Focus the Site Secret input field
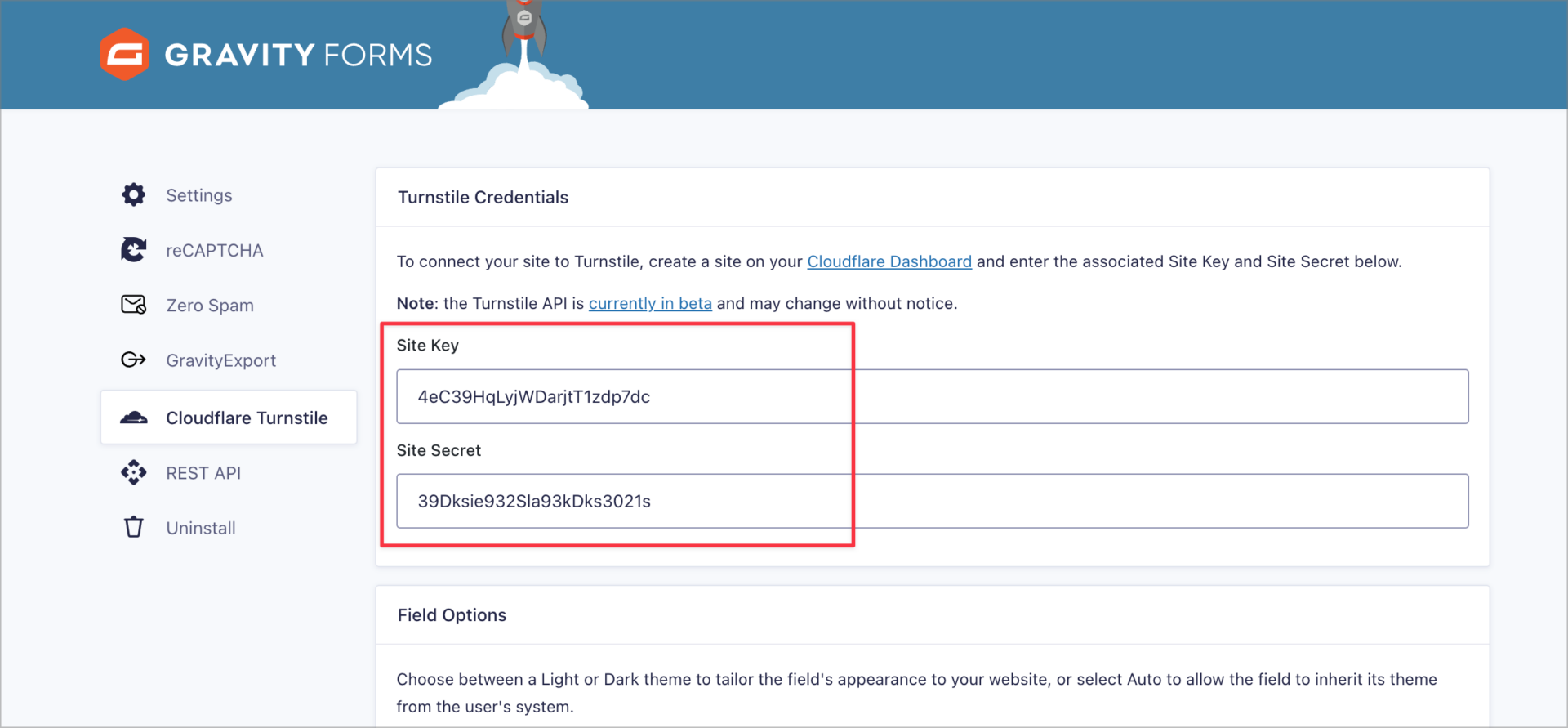 tap(931, 501)
